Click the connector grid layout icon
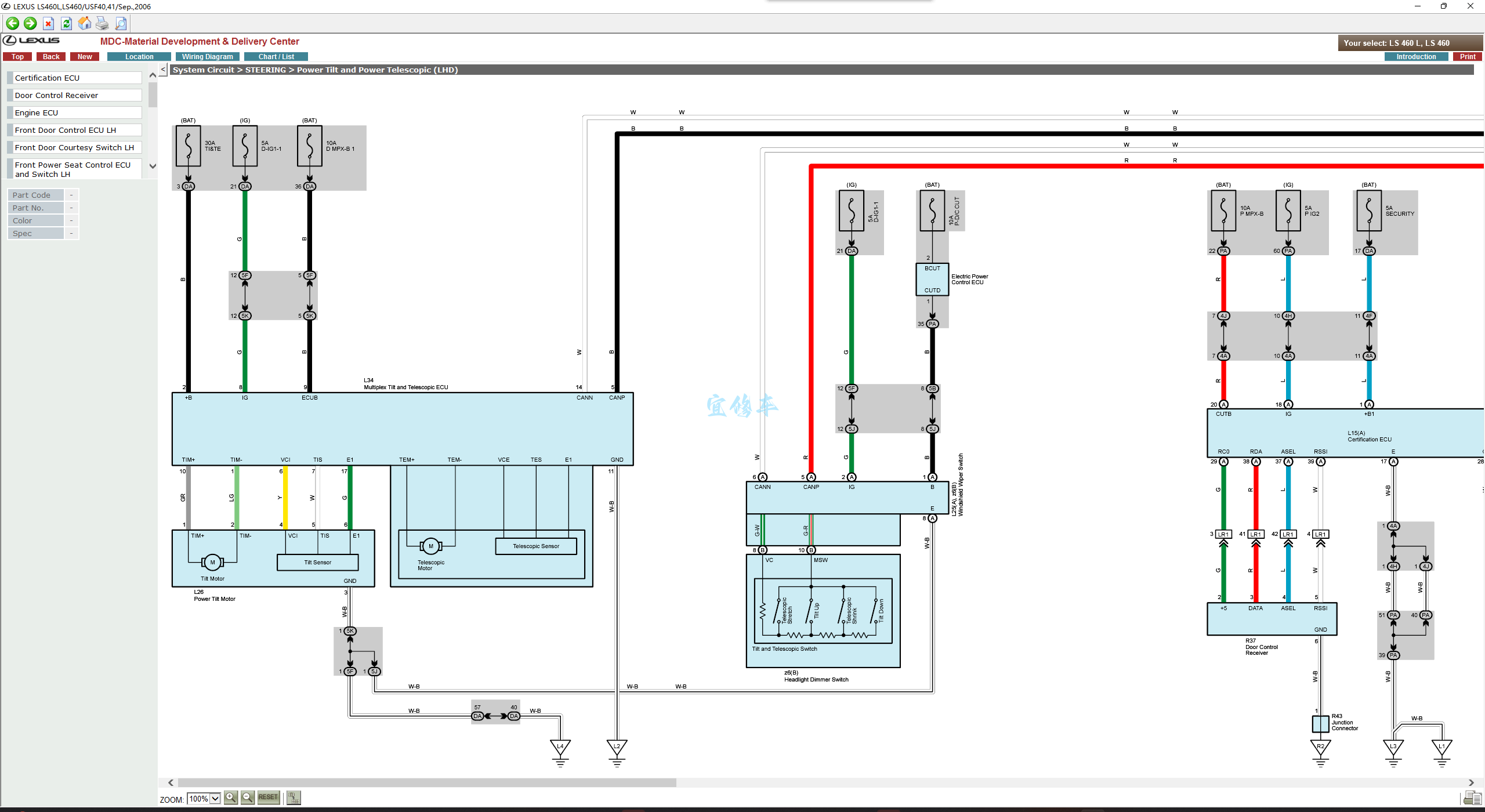This screenshot has height=812, width=1485. coord(294,798)
